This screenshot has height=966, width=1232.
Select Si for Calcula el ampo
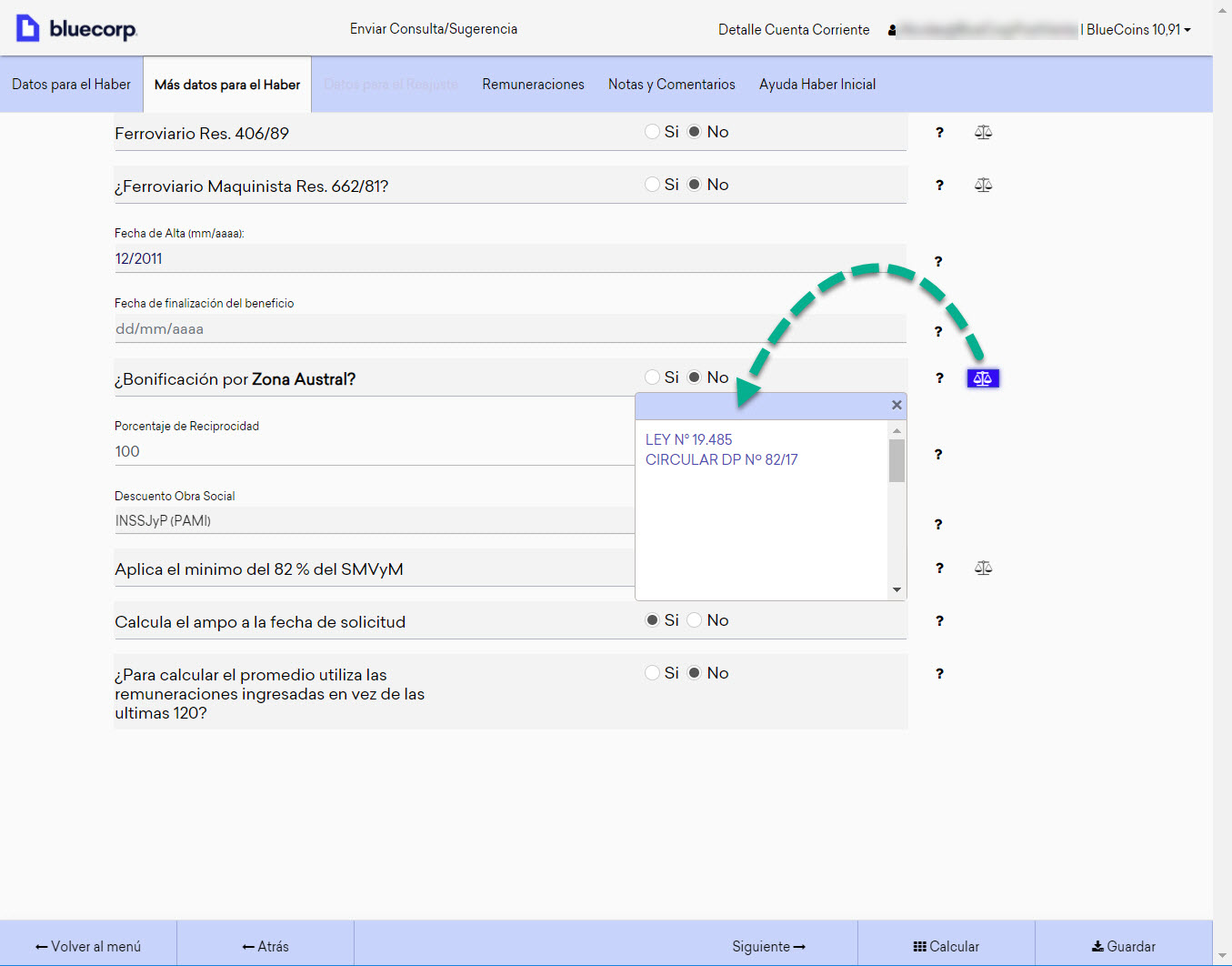tap(652, 620)
